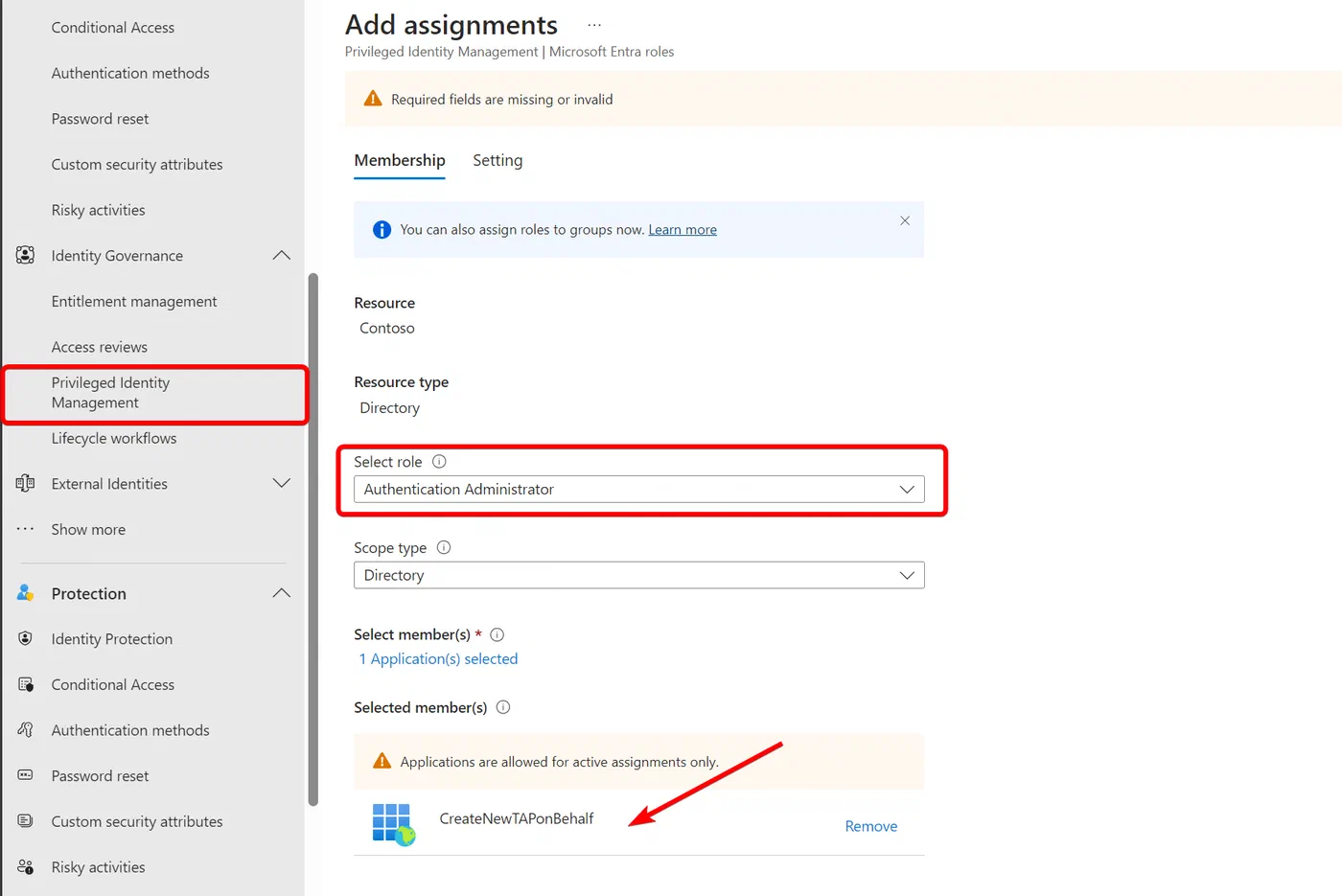
Task: Click the warning icon beside Required fields message
Action: [x=373, y=99]
